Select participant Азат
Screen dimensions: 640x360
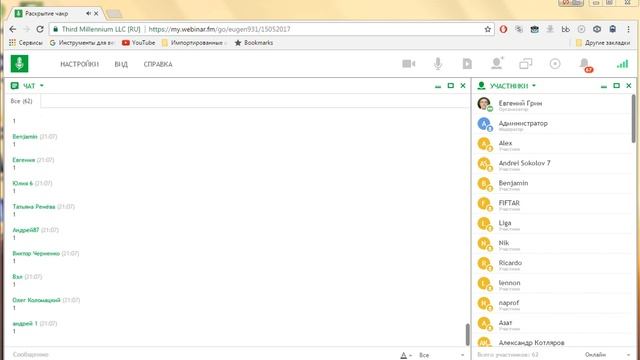[x=551, y=324]
